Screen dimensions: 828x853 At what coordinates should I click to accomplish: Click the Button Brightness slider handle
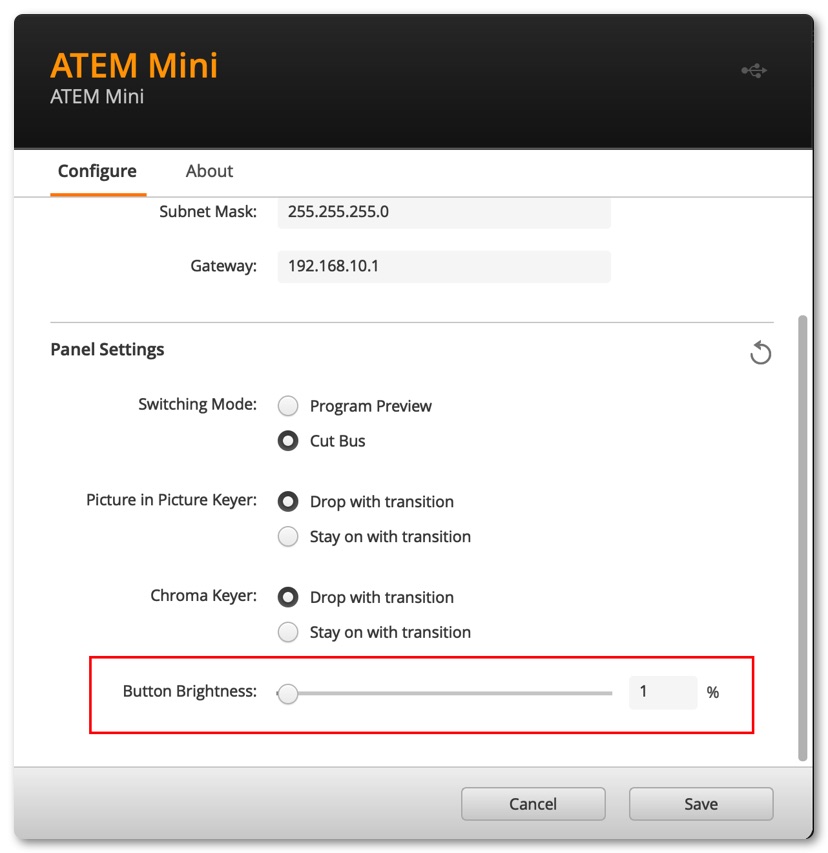click(288, 693)
